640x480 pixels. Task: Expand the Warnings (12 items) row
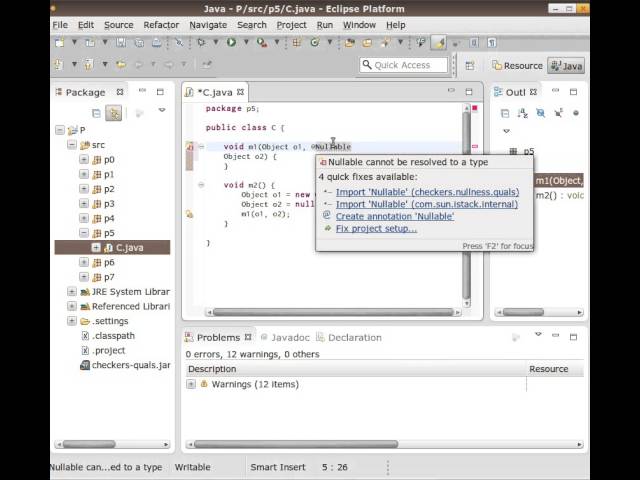(x=191, y=384)
